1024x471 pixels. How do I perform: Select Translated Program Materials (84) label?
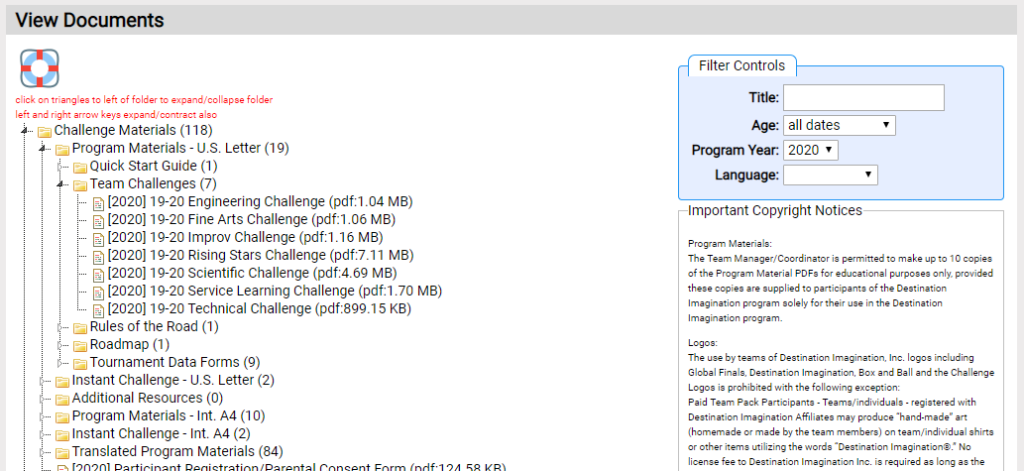click(x=178, y=451)
